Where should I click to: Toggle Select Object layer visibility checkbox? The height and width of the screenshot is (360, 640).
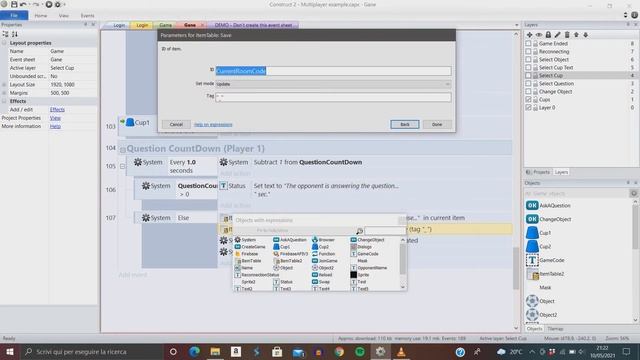(x=528, y=60)
